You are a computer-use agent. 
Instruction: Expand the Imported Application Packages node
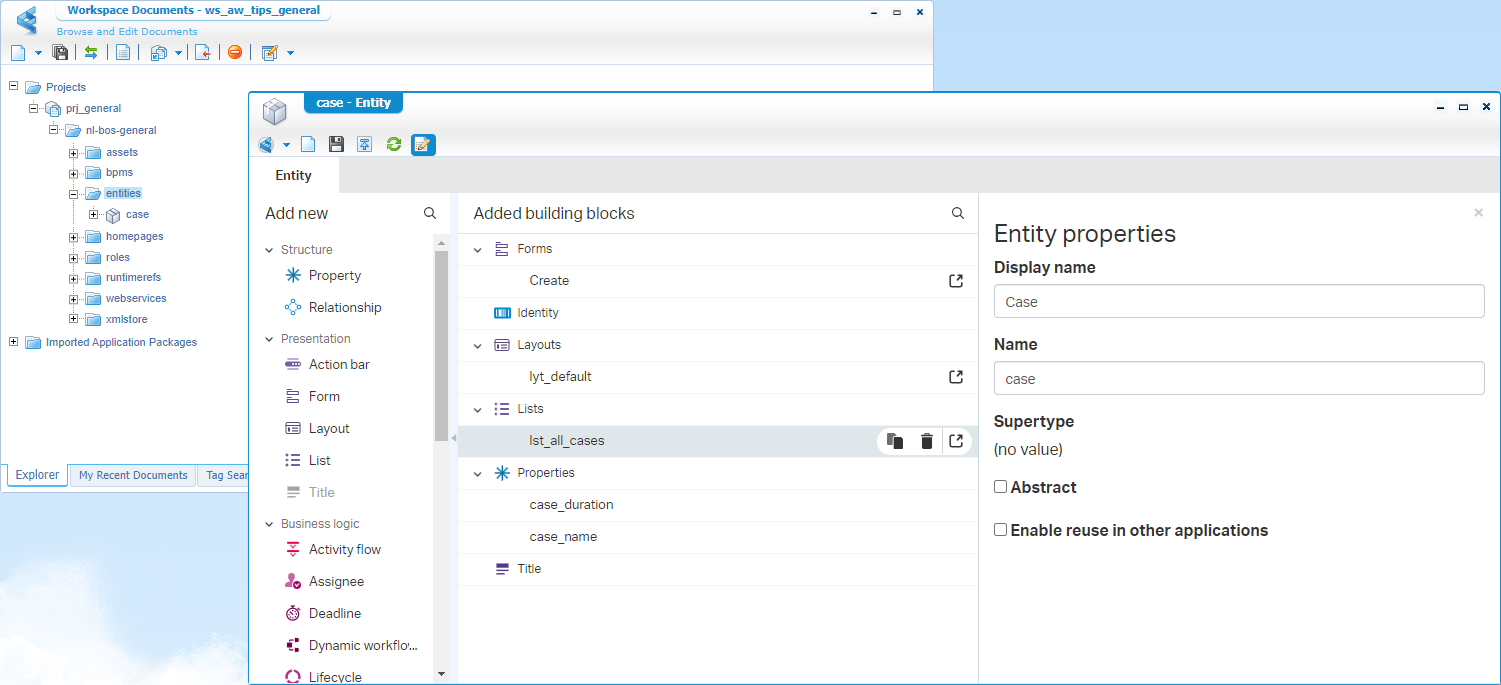[x=14, y=342]
